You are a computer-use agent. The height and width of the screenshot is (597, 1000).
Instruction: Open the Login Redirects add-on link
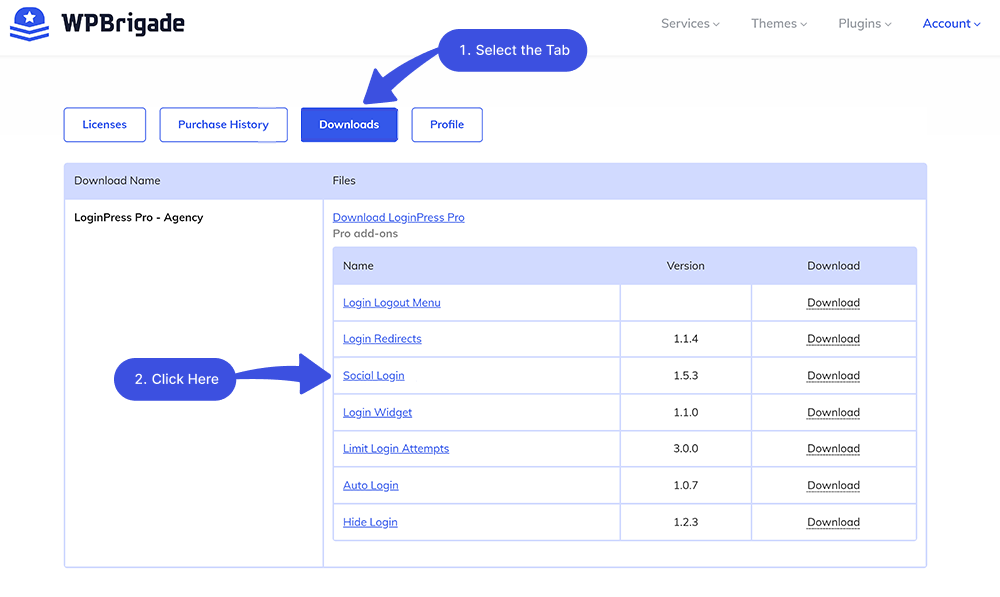(382, 339)
